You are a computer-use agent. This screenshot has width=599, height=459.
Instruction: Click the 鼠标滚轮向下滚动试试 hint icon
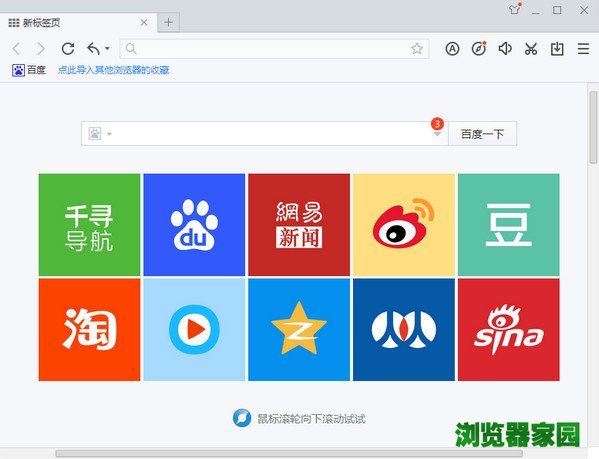coord(242,418)
